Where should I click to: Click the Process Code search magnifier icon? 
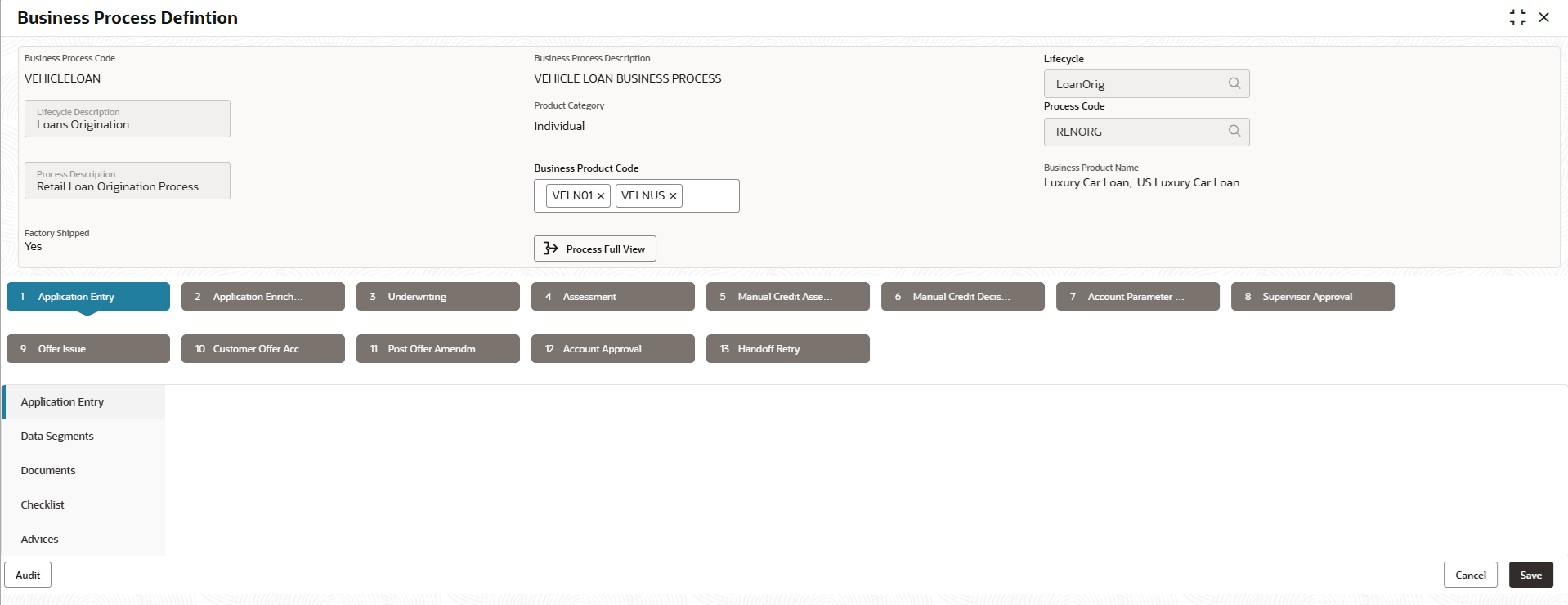click(x=1234, y=131)
